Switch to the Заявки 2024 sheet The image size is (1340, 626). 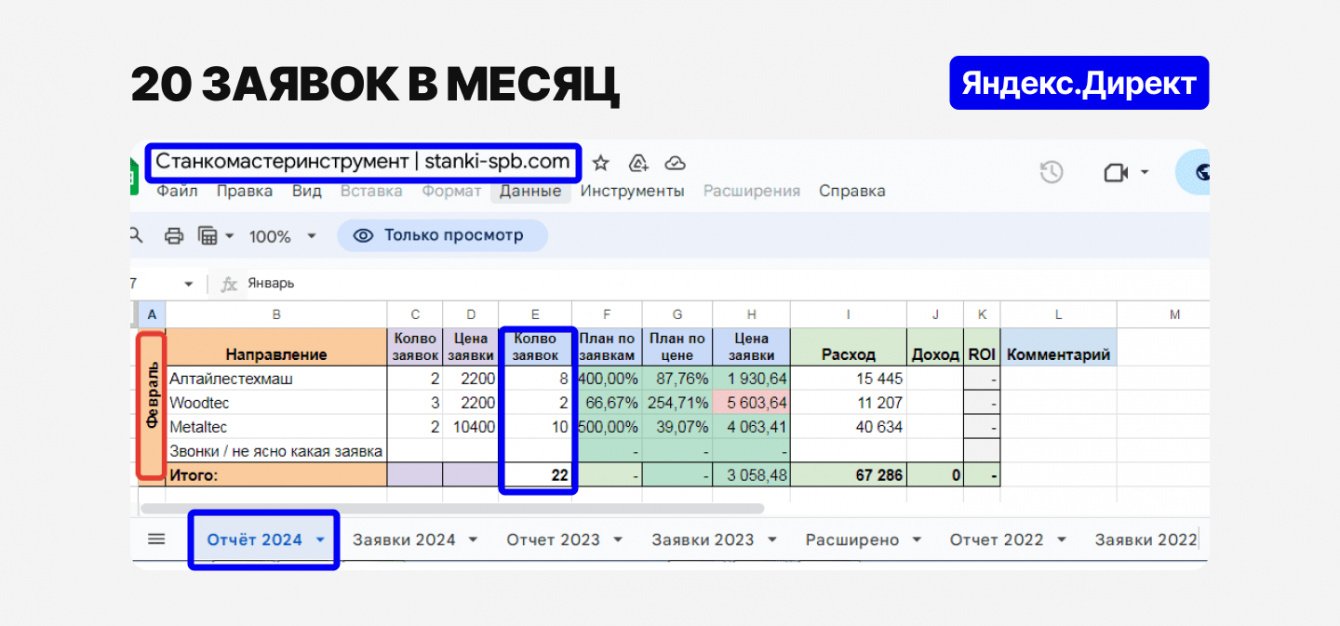[404, 540]
